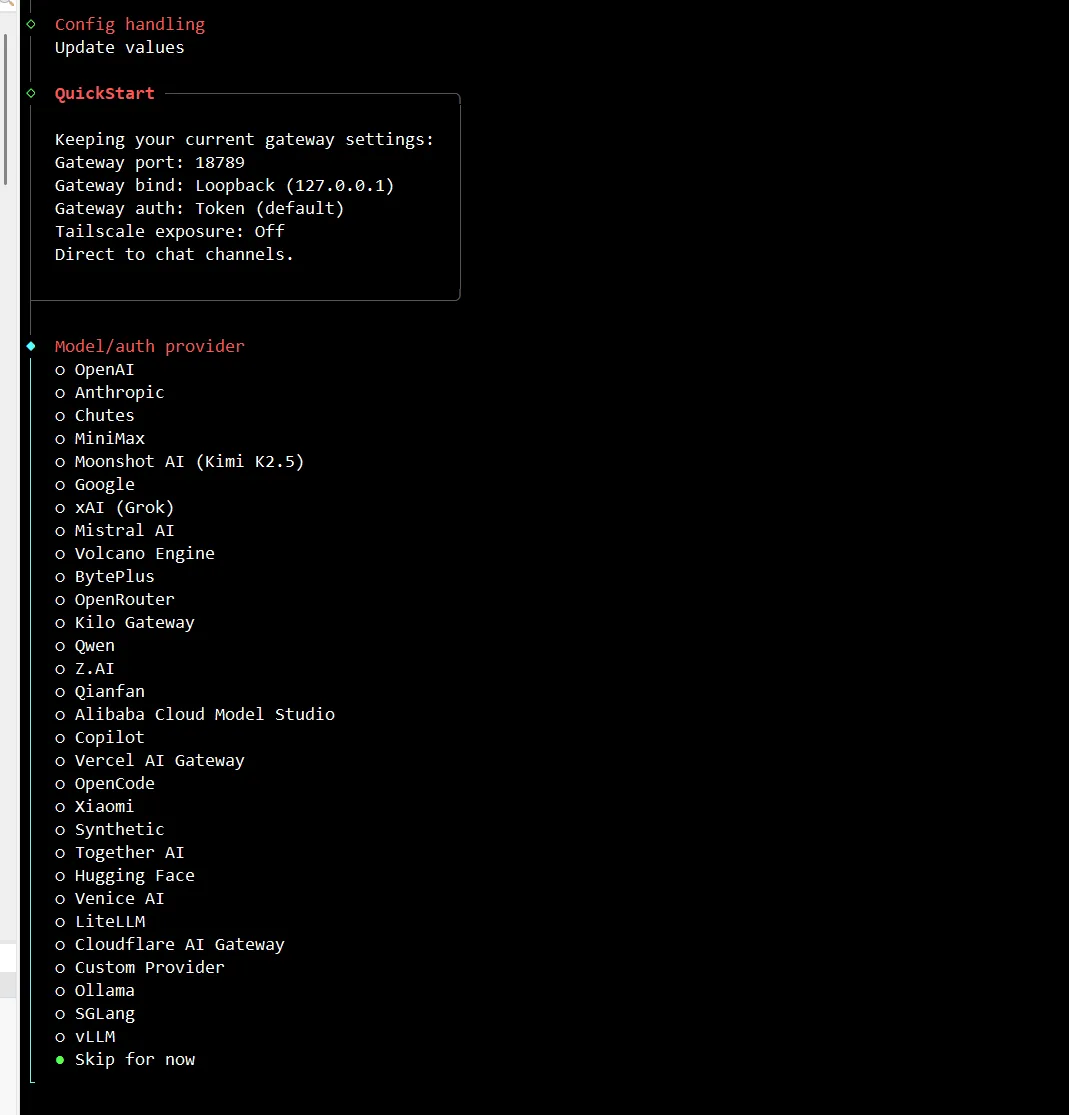The image size is (1069, 1115).
Task: Pick the Google provider option
Action: coord(95,485)
